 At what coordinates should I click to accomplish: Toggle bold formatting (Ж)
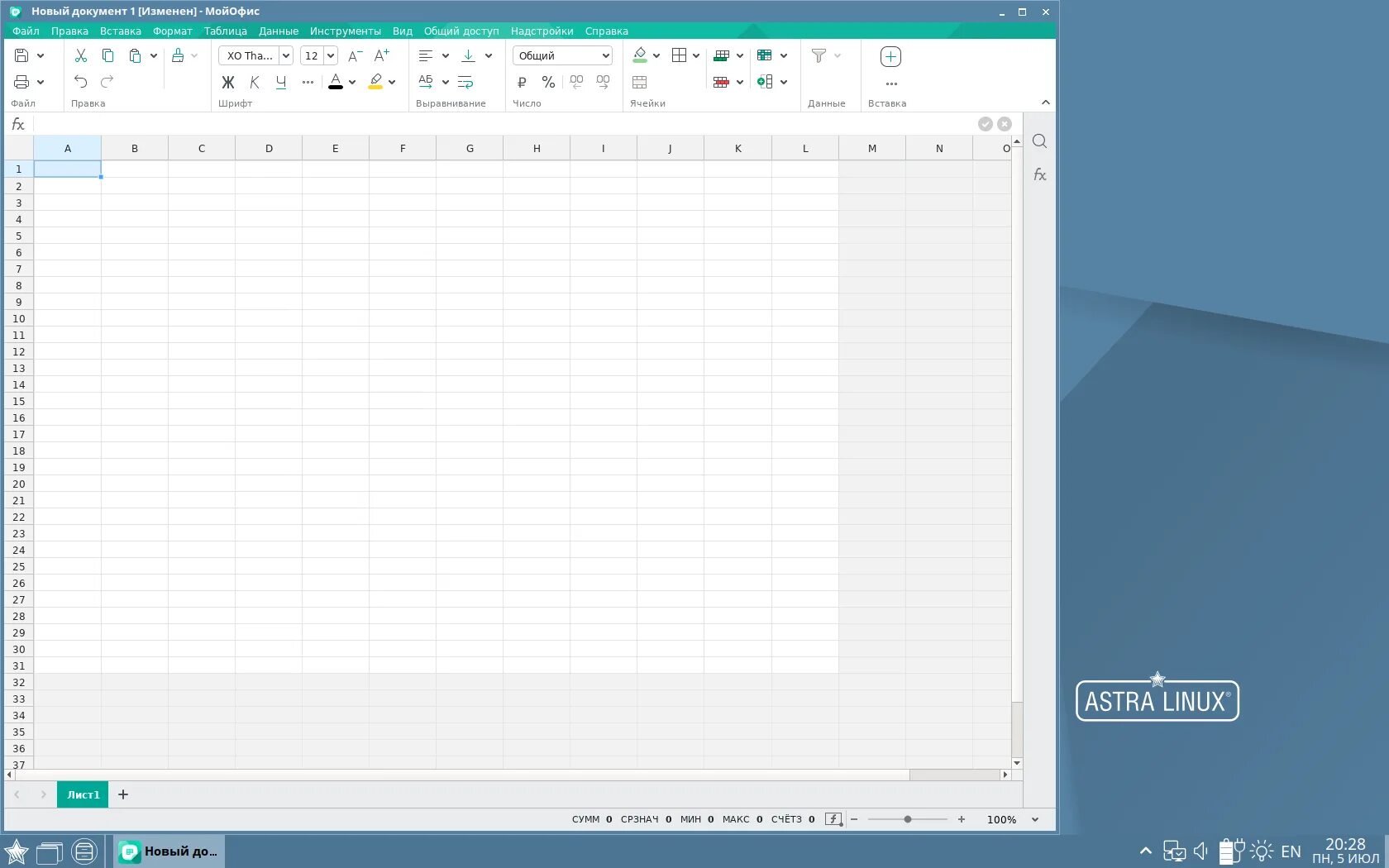(x=228, y=82)
